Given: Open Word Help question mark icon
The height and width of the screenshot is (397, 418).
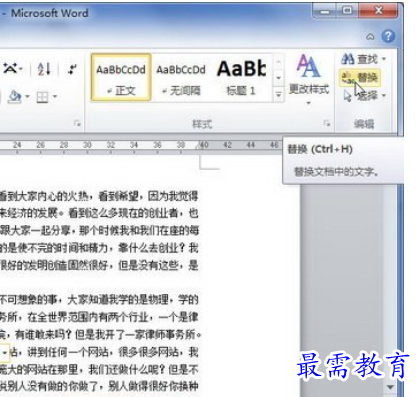Looking at the screenshot, I should point(388,36).
